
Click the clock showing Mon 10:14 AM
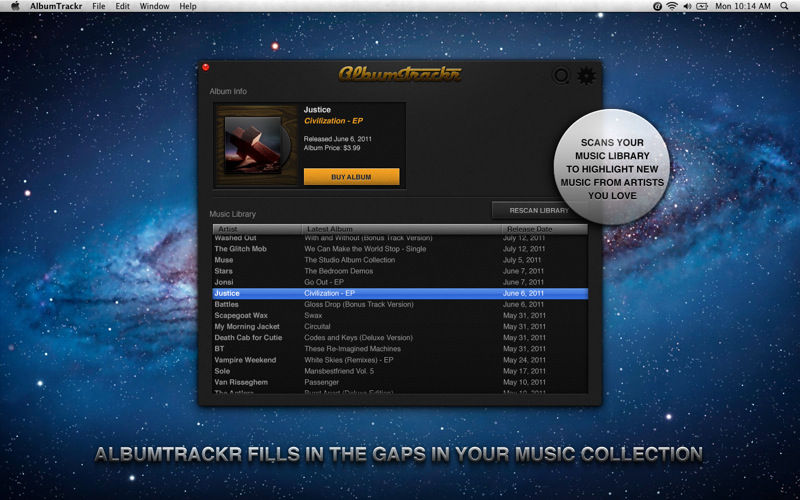pos(743,6)
